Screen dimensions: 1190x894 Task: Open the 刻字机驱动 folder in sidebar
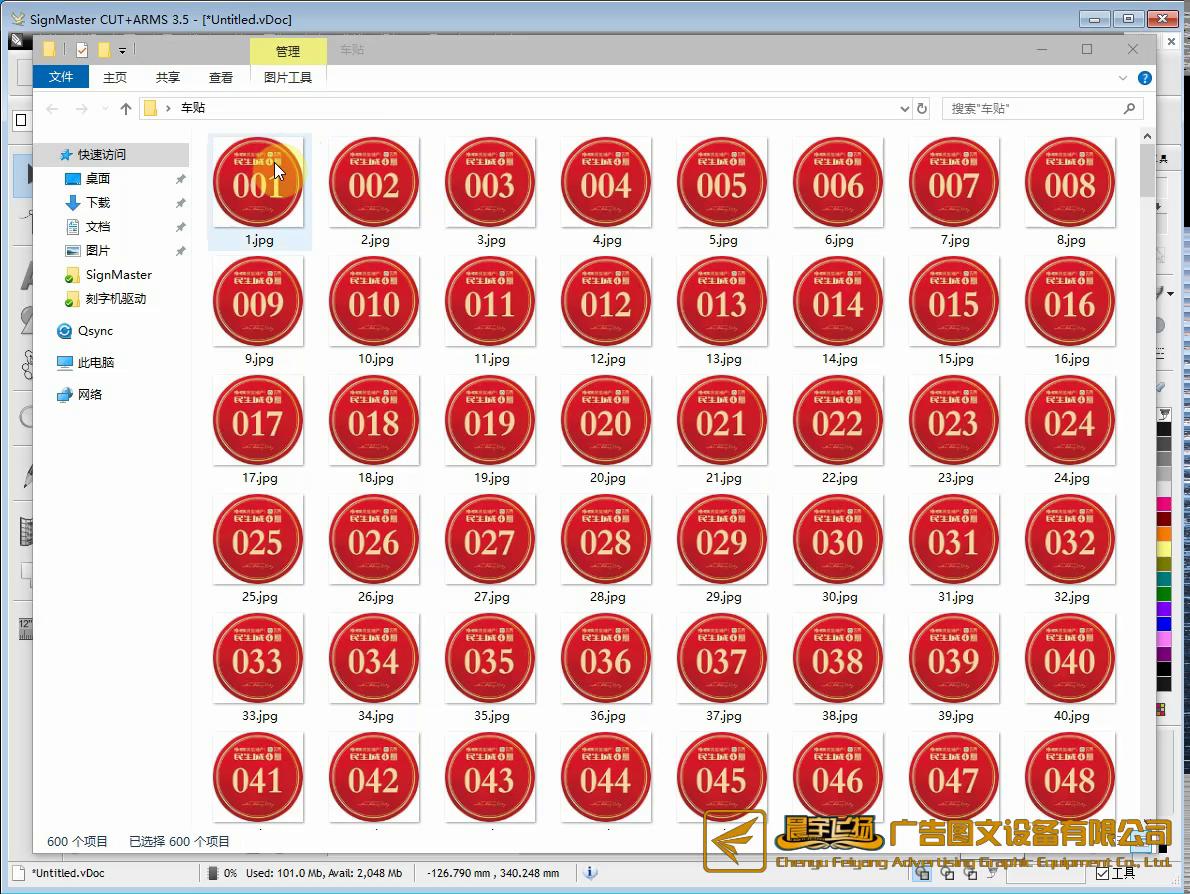coord(115,299)
